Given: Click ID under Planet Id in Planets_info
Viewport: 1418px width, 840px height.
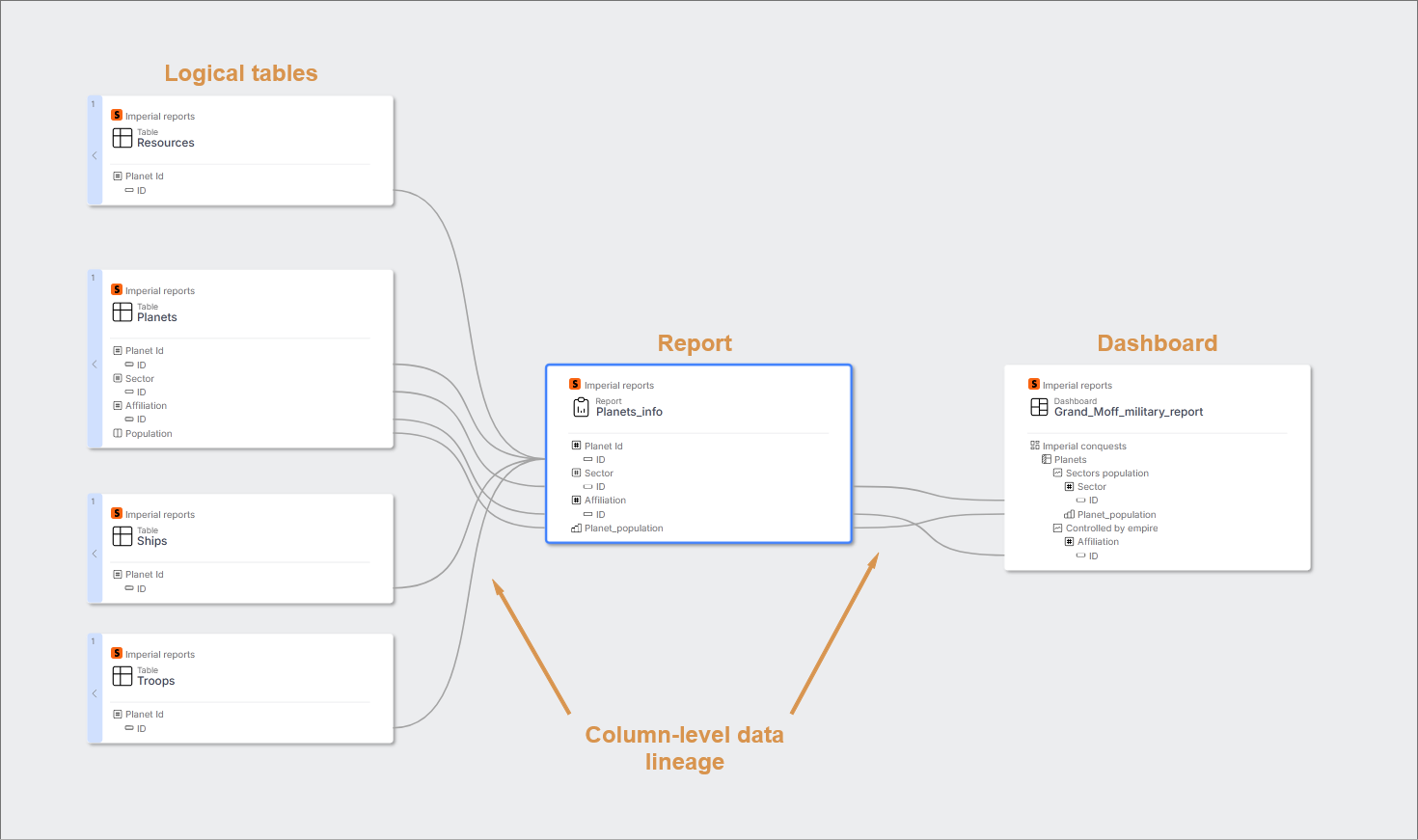Looking at the screenshot, I should tap(600, 460).
